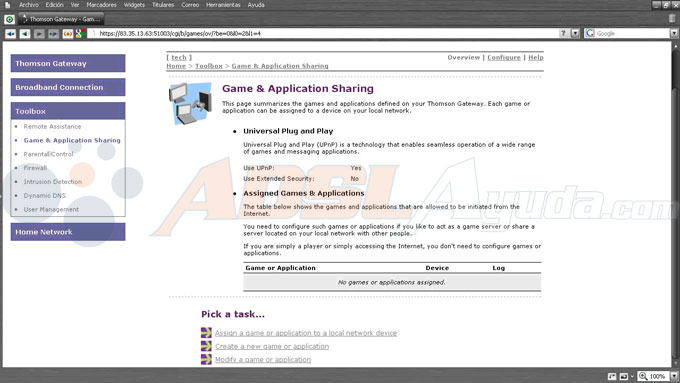Click the tech user link
Screen dimensions: 680x383
click(179, 57)
